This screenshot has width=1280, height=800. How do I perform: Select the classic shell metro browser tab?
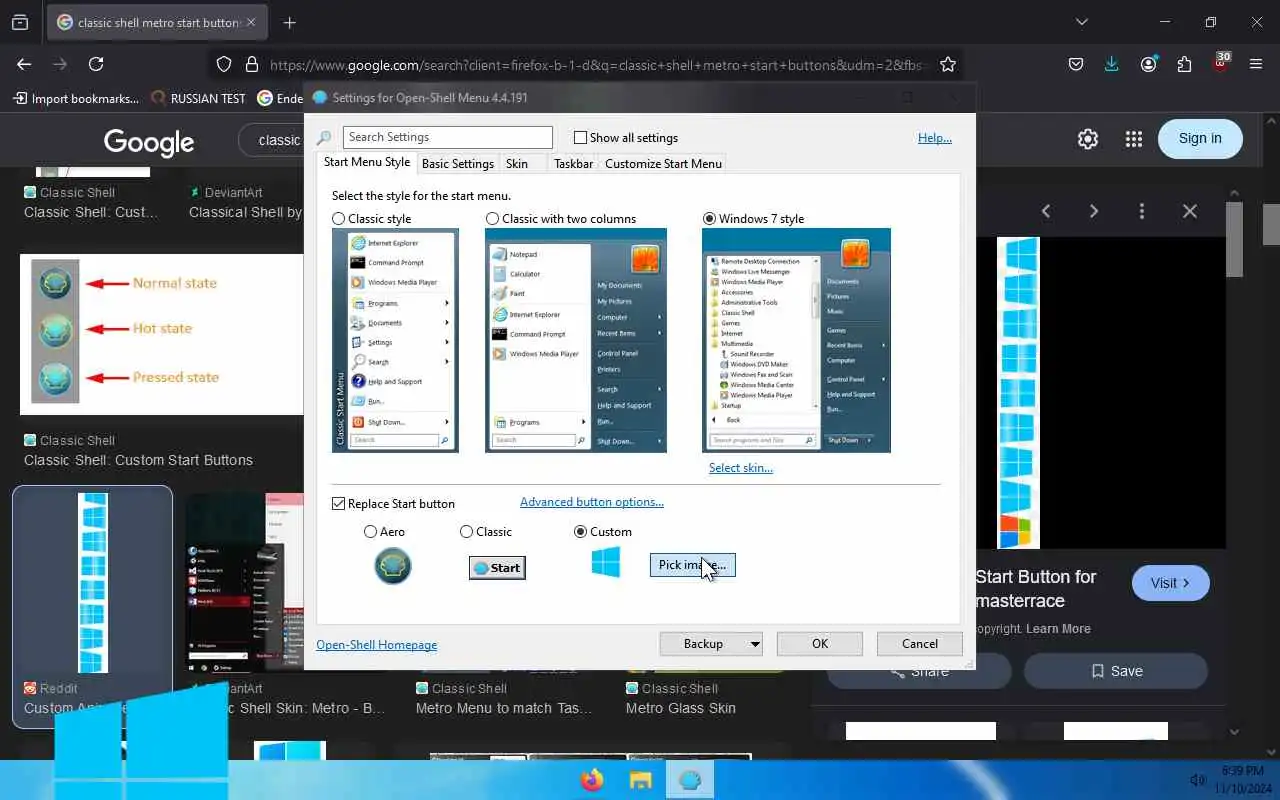point(157,22)
